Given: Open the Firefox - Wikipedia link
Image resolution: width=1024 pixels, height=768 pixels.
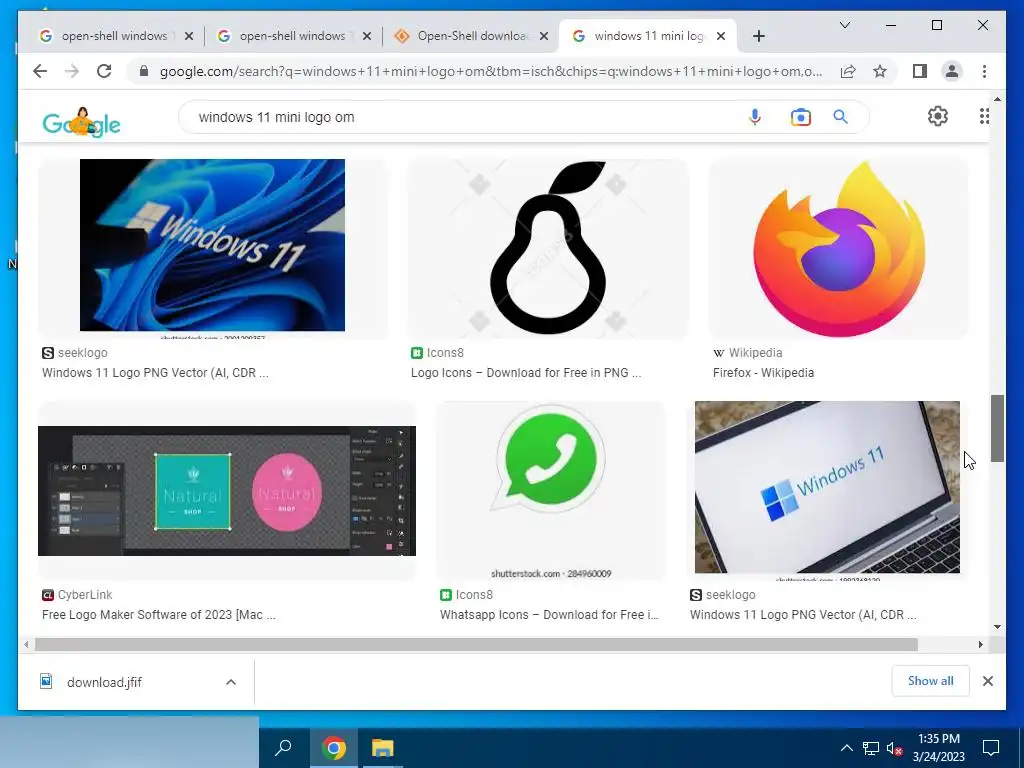Looking at the screenshot, I should [763, 373].
